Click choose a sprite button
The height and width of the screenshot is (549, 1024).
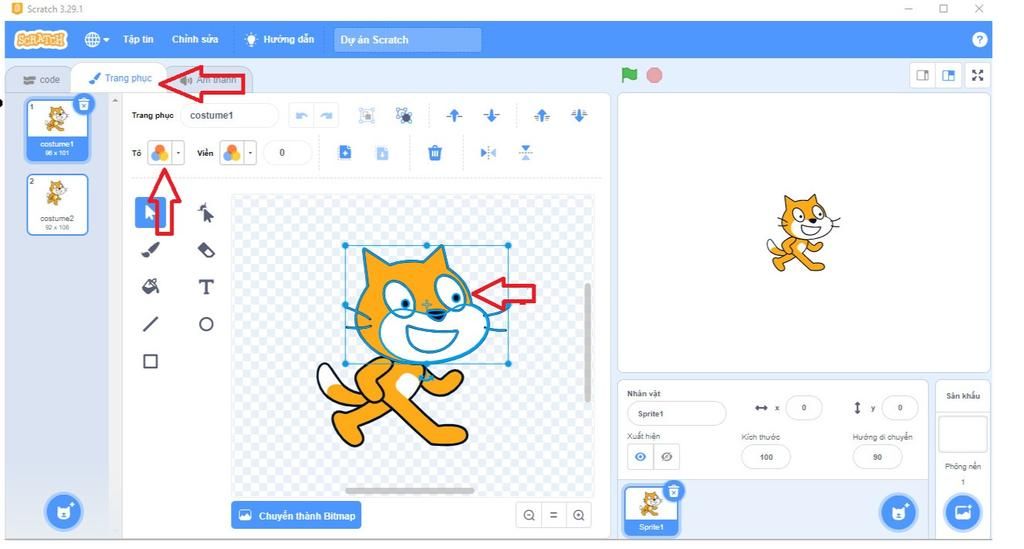(899, 512)
